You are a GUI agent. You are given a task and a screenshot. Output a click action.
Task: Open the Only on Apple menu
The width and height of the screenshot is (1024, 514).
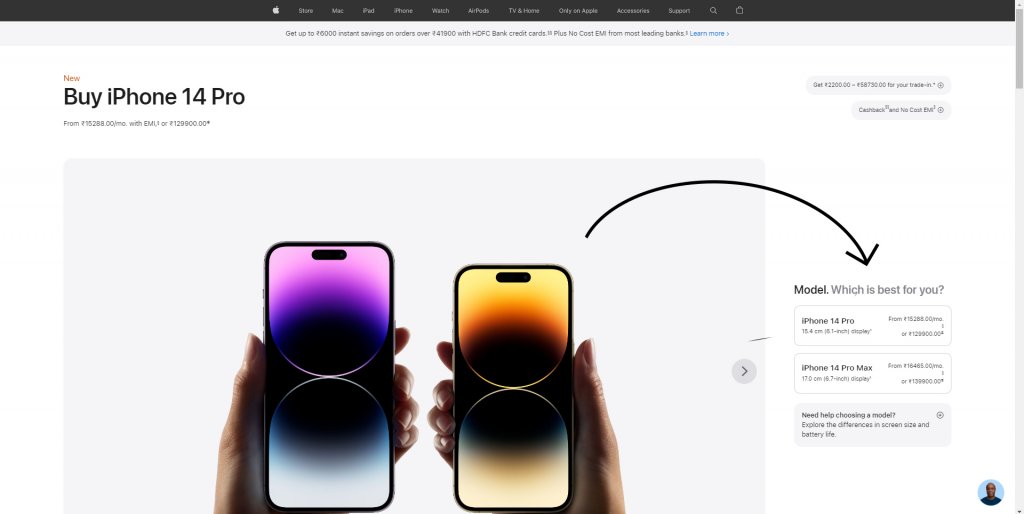(578, 10)
